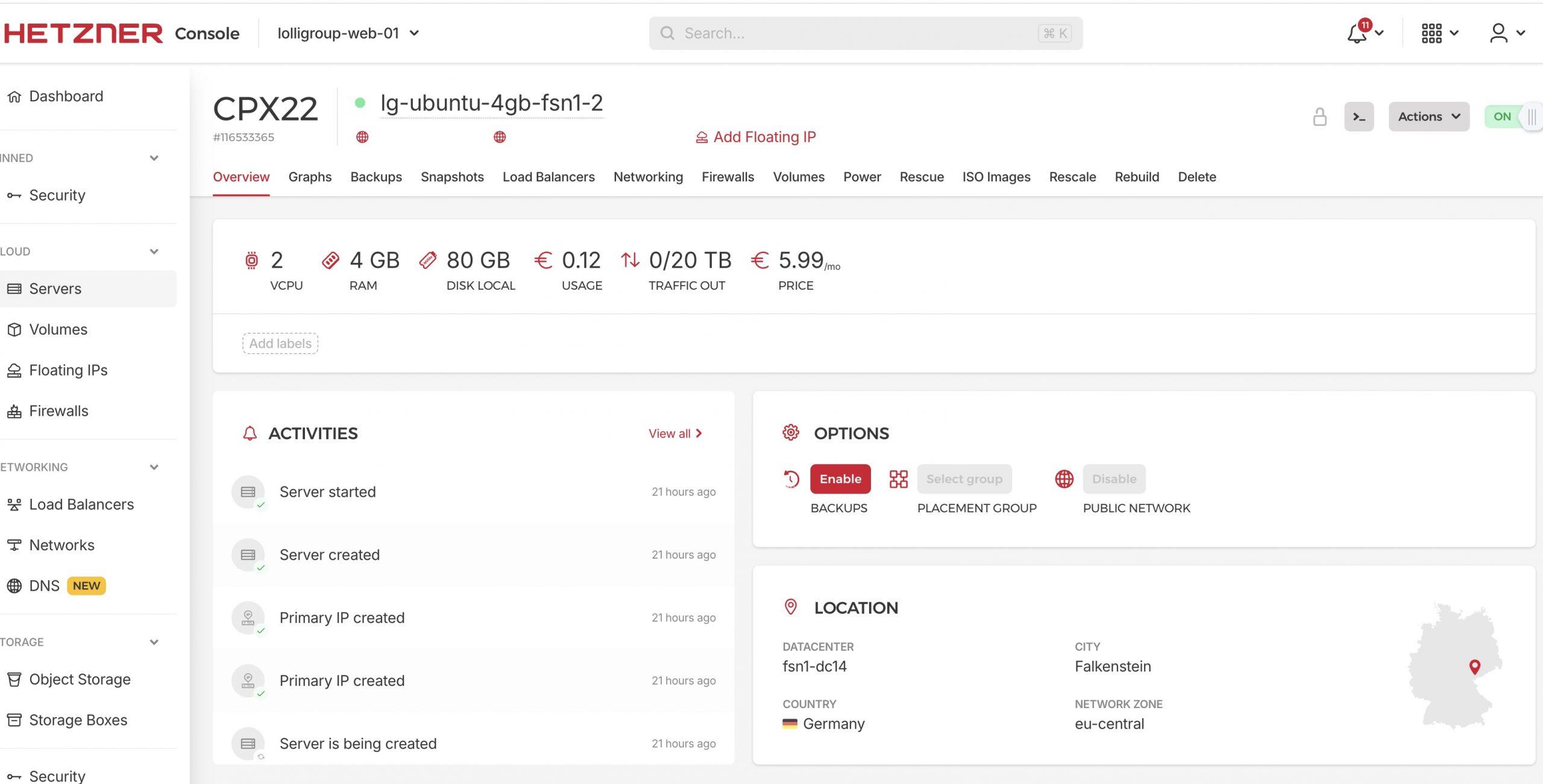Expand the user account dropdown chevron

point(1521,34)
